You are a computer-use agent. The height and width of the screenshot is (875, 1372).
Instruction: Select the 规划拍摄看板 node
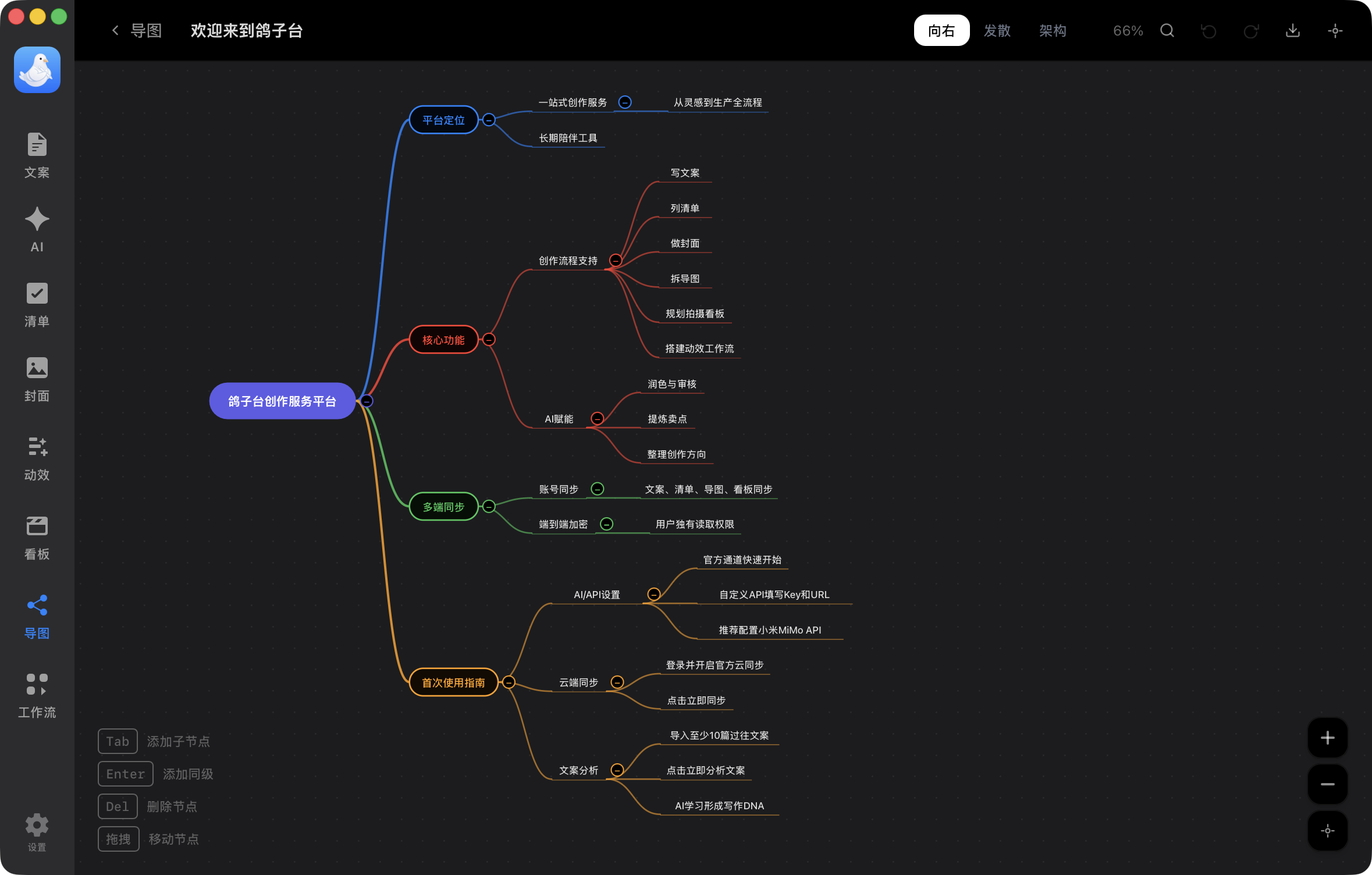pyautogui.click(x=695, y=314)
